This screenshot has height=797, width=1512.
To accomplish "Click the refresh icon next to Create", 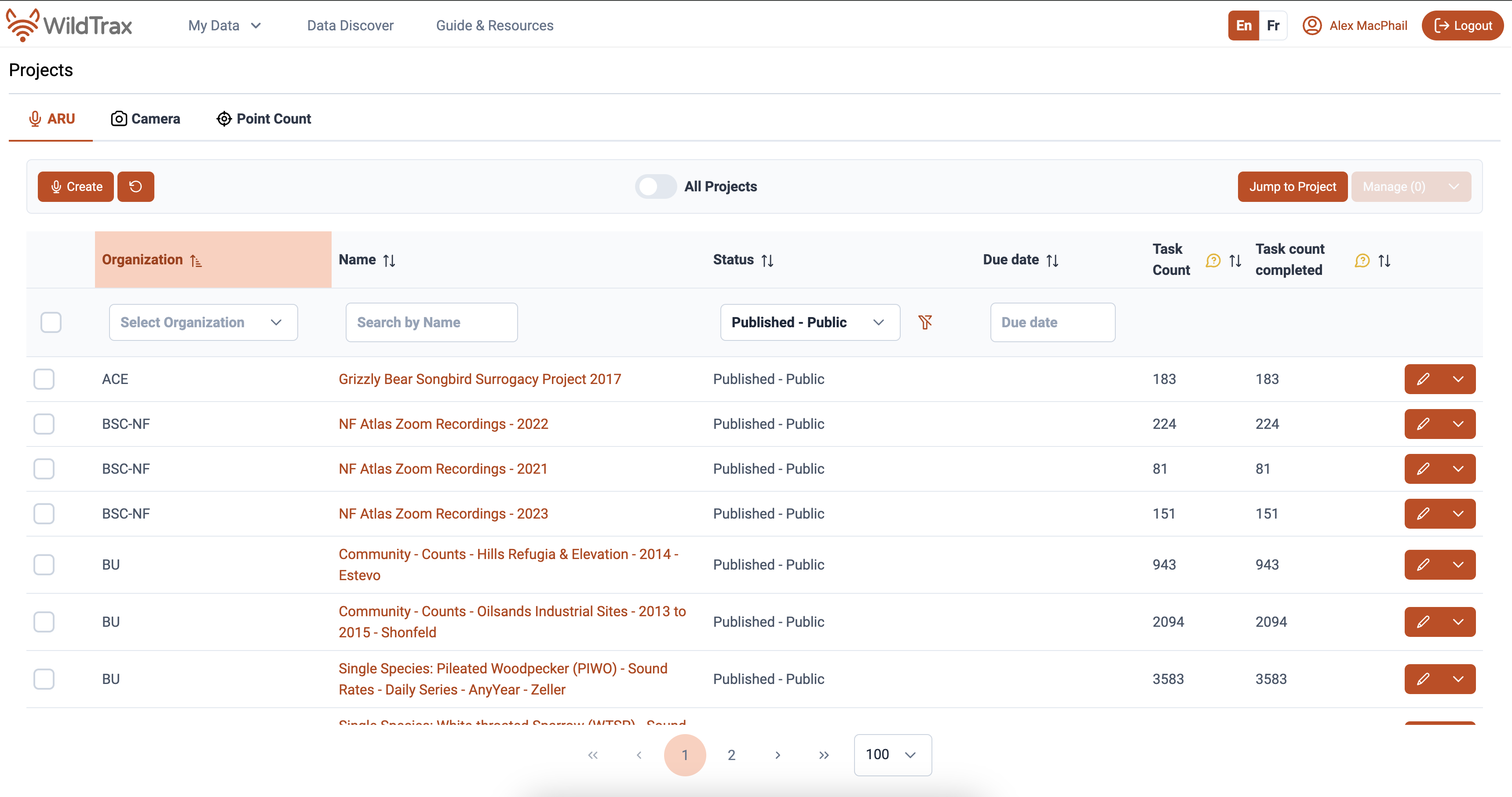I will point(135,186).
